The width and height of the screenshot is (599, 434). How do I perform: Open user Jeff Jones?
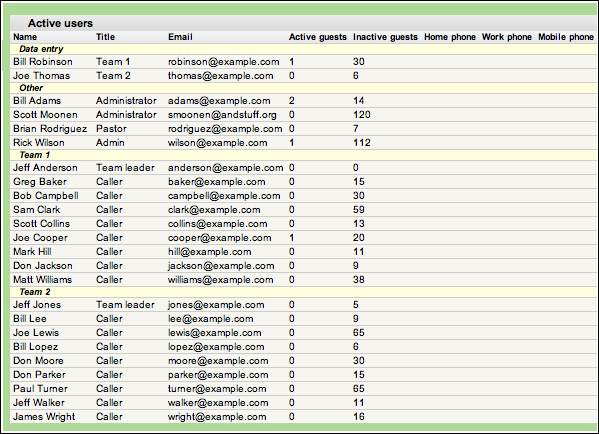(x=37, y=305)
